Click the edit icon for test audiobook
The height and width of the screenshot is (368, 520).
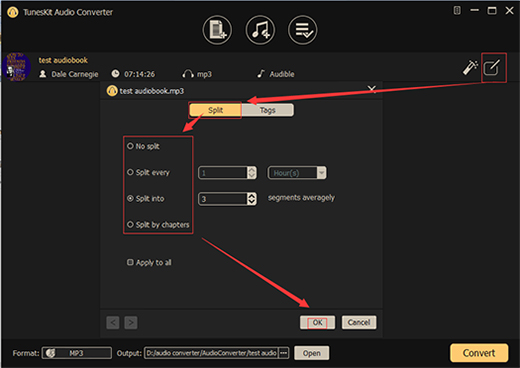pyautogui.click(x=492, y=68)
